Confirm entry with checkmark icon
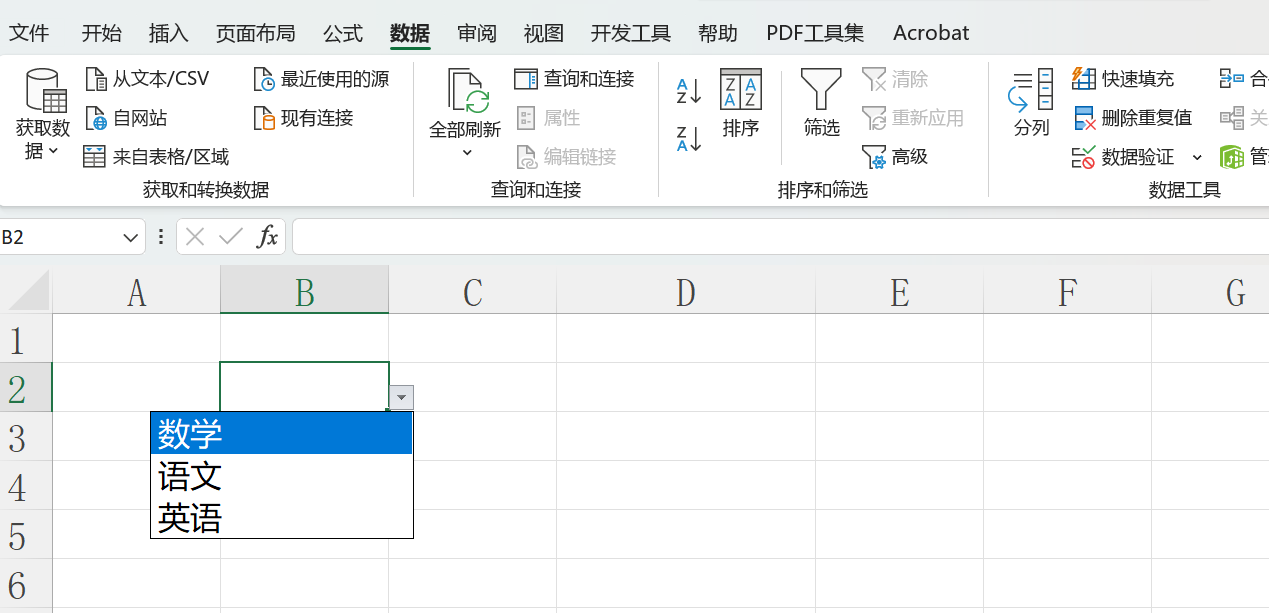This screenshot has width=1269, height=613. click(x=231, y=237)
